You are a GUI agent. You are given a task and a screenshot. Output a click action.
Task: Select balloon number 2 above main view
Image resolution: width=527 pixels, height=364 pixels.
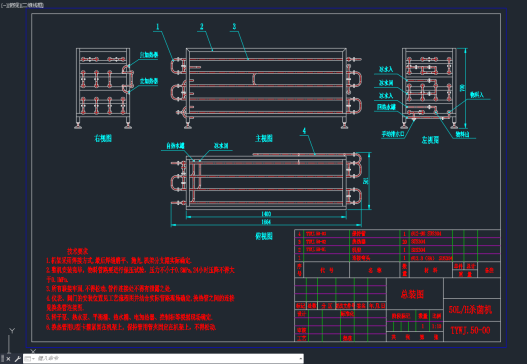click(x=202, y=27)
